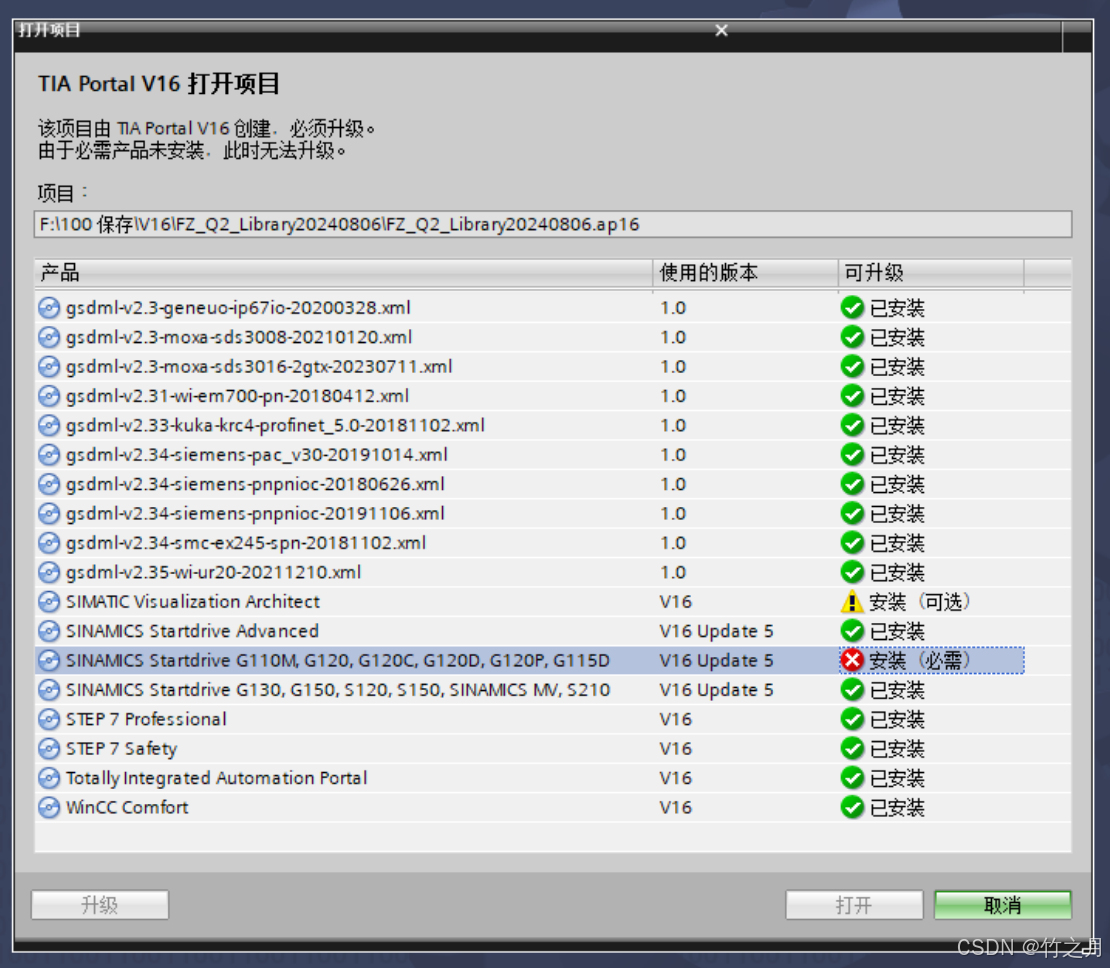Click the green check icon for STEP 7 Safety
The height and width of the screenshot is (968, 1110).
(x=852, y=749)
